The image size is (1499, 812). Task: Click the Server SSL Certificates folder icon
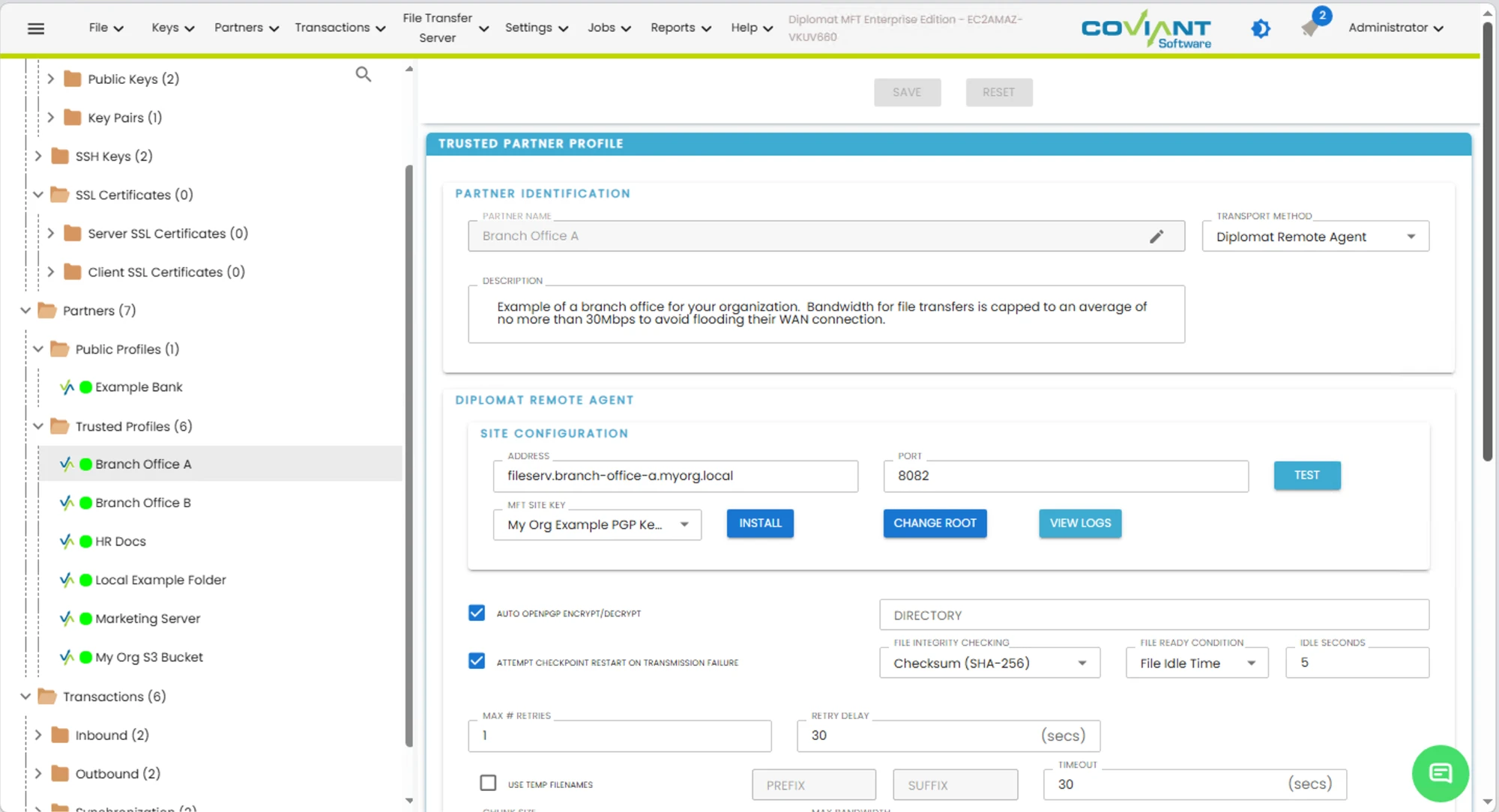pos(73,233)
